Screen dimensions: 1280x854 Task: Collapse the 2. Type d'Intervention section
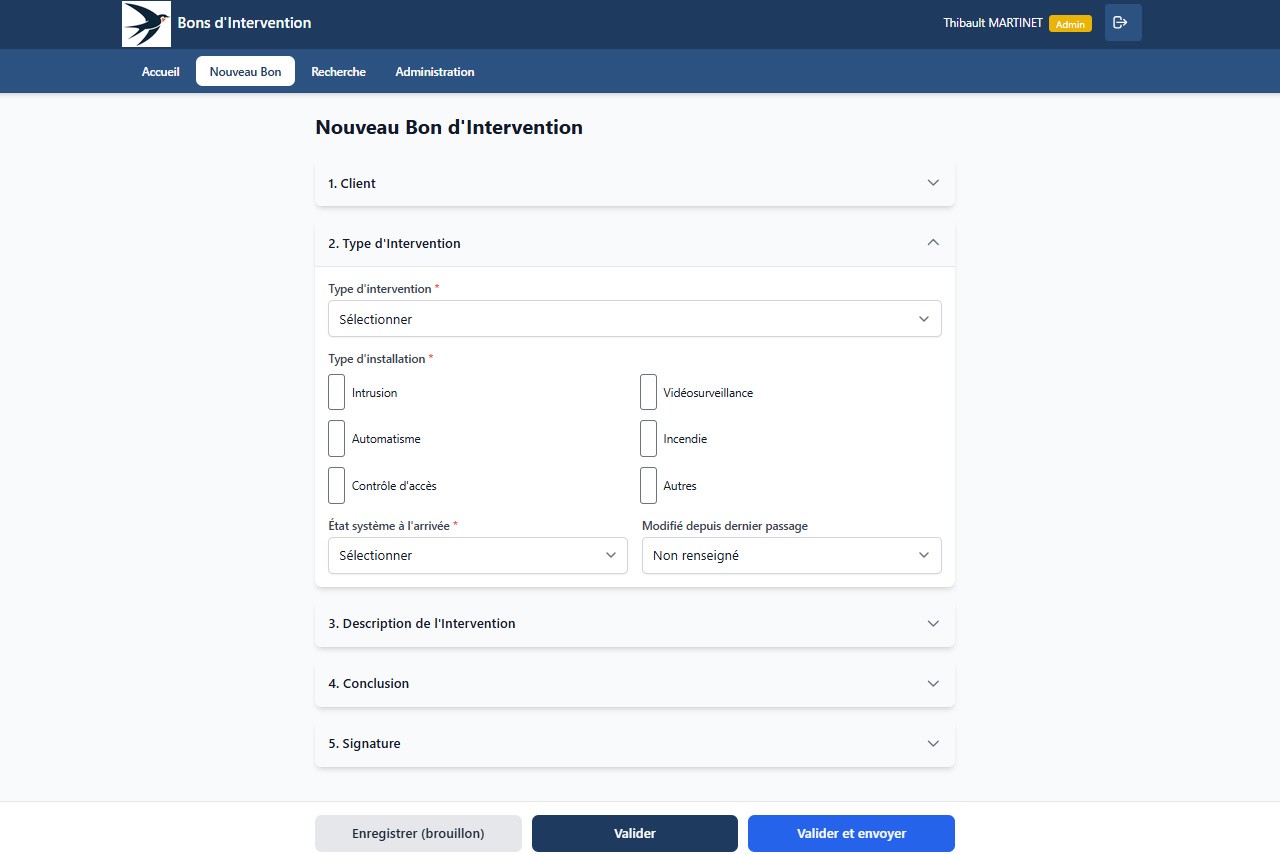pos(634,243)
